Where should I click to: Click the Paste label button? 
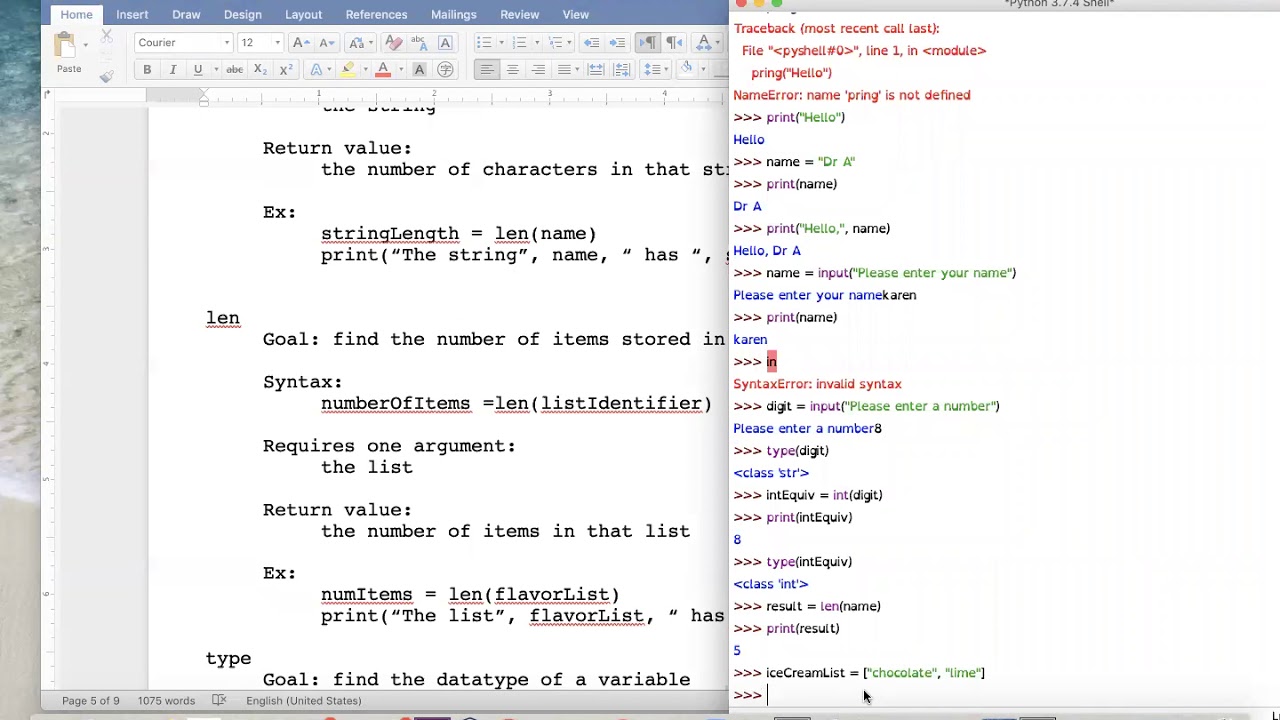click(x=69, y=69)
